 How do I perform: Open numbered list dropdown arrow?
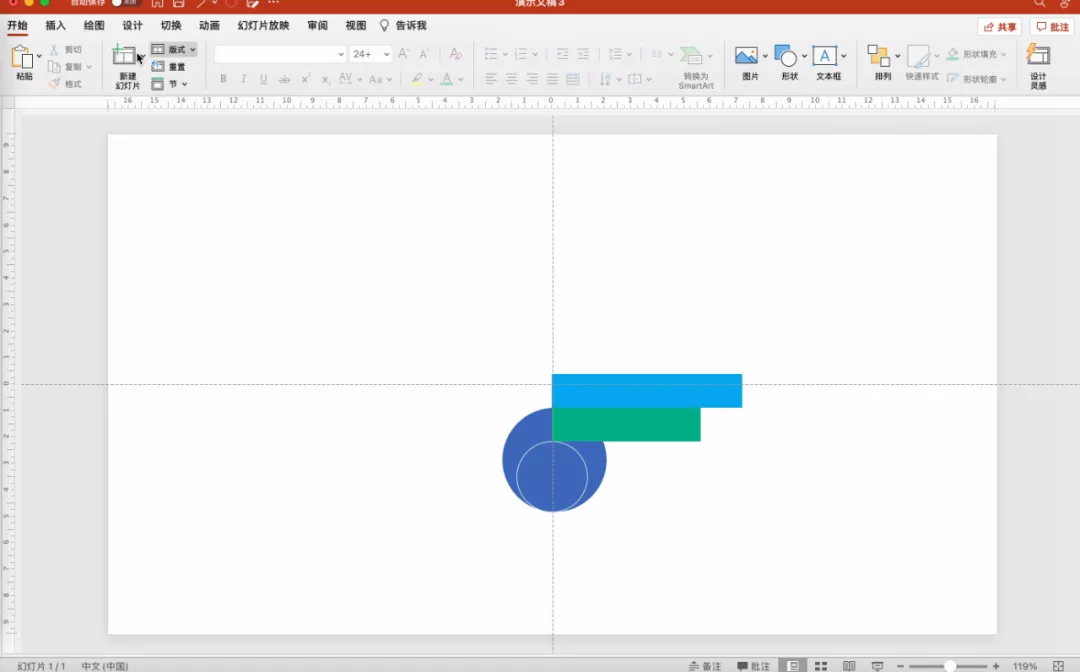(x=534, y=54)
